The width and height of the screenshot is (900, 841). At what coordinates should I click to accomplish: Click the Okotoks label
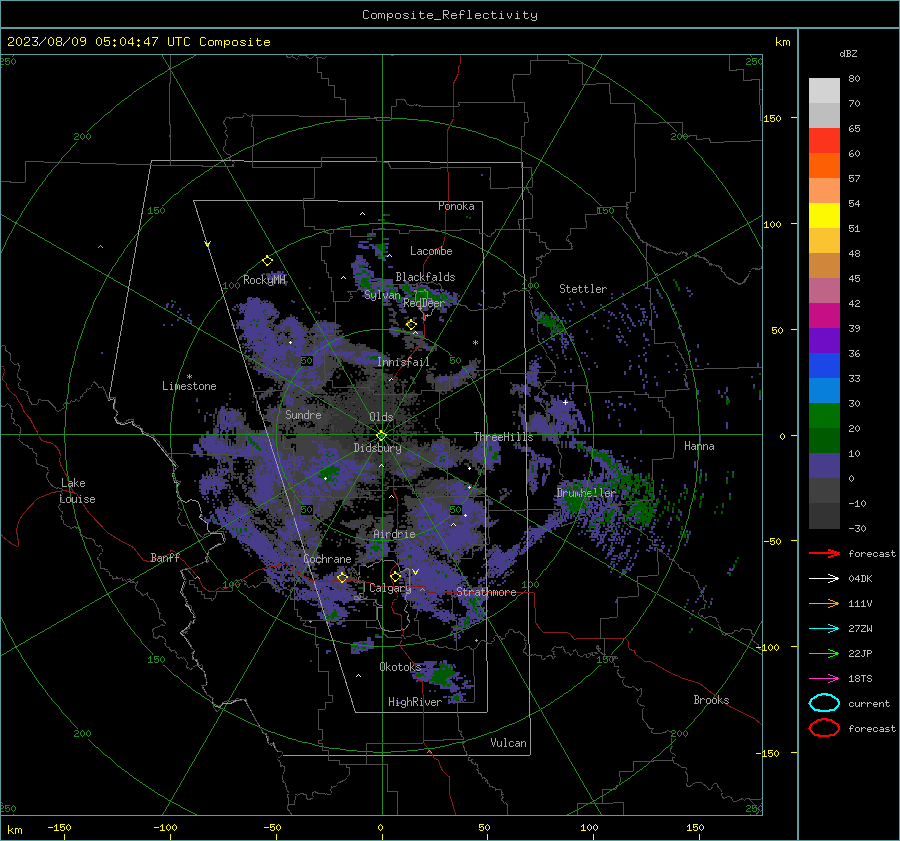pos(400,666)
